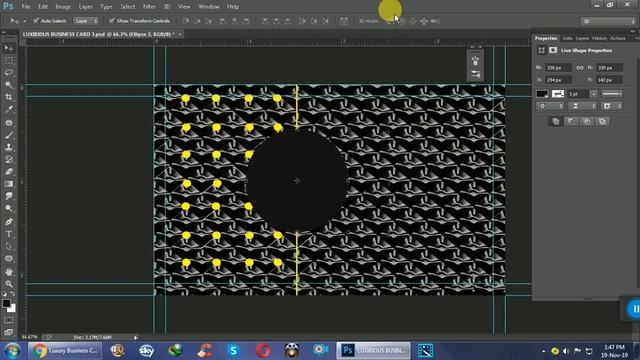Switch to the Layers panel tab
Viewport: 640px width, 360px height.
tap(582, 38)
